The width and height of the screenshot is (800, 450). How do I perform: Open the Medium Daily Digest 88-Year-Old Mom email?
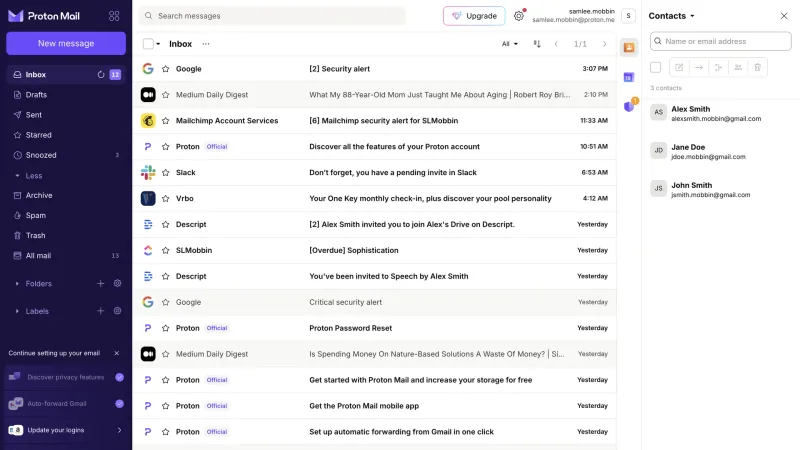tap(374, 95)
